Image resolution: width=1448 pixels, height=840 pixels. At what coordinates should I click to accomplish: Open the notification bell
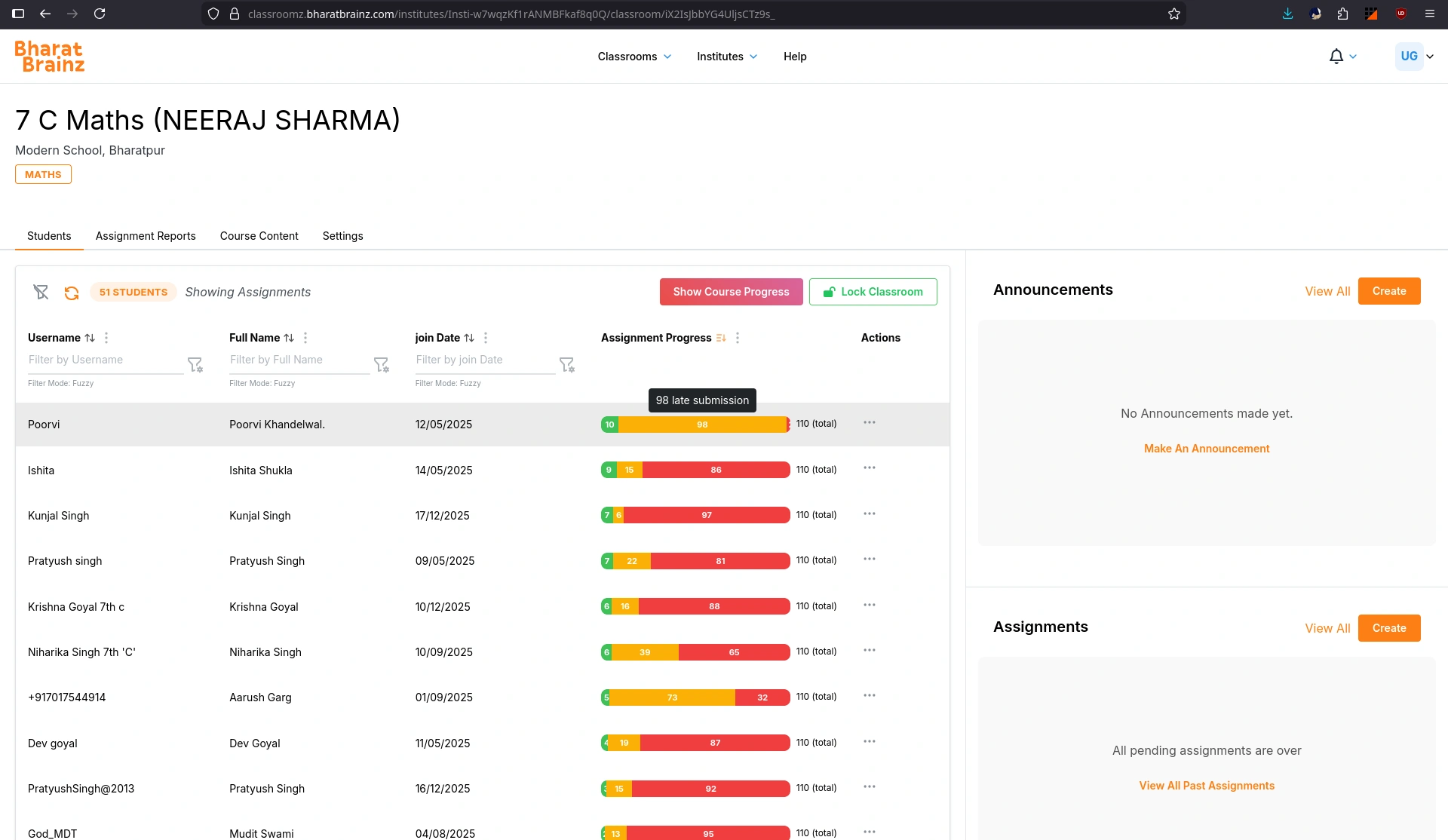coord(1336,57)
